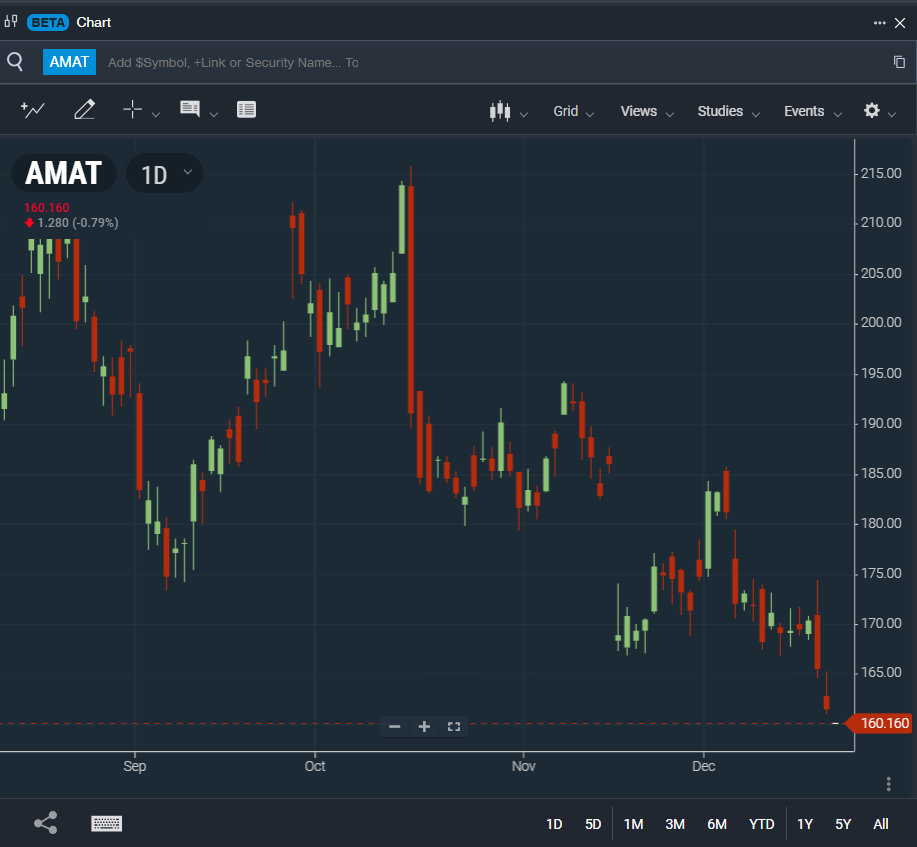Click the Oct date axis label
Screen dimensions: 917x847
[x=315, y=766]
